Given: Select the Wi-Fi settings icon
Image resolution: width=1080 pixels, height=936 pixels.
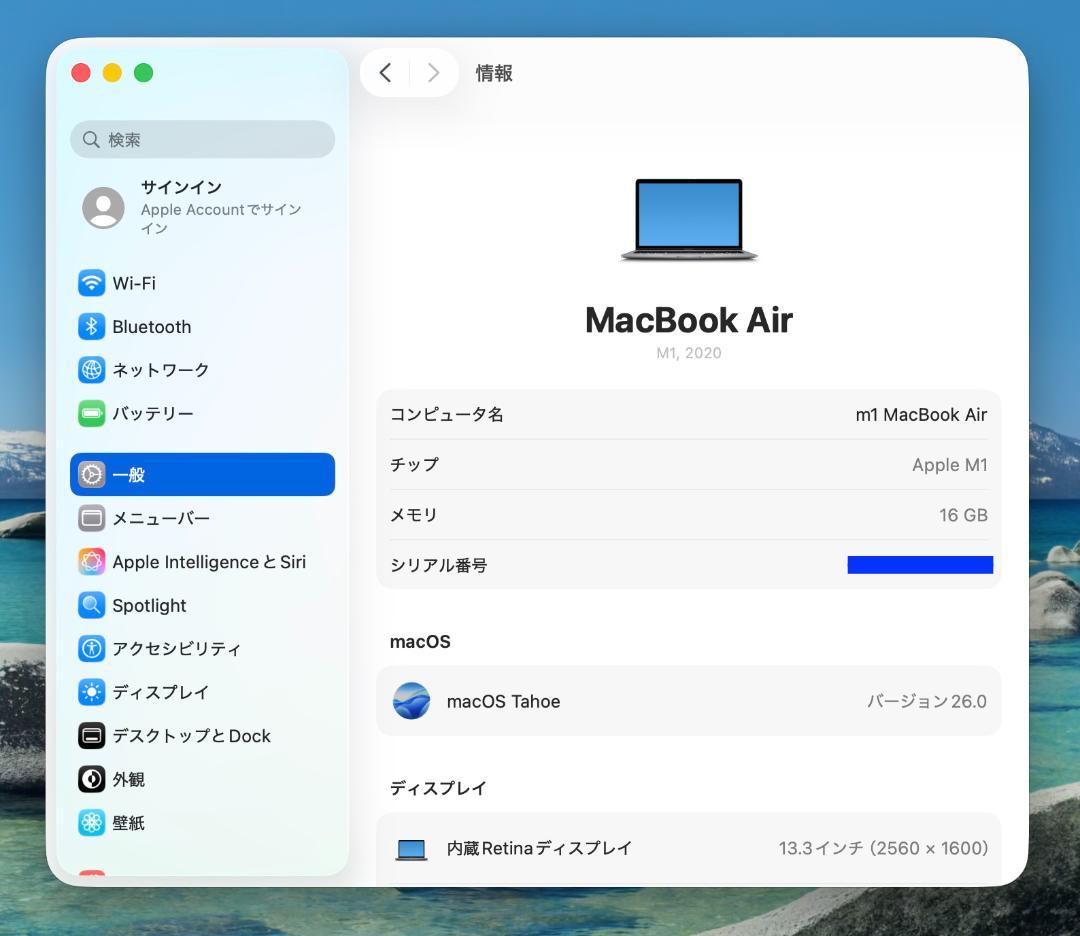Looking at the screenshot, I should click(x=91, y=283).
